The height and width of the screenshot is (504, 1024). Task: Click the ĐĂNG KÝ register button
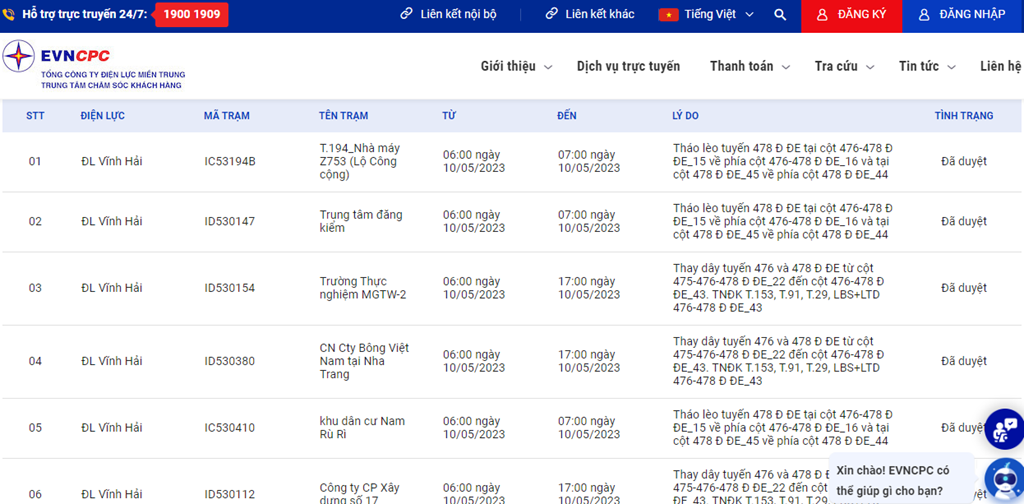click(851, 15)
